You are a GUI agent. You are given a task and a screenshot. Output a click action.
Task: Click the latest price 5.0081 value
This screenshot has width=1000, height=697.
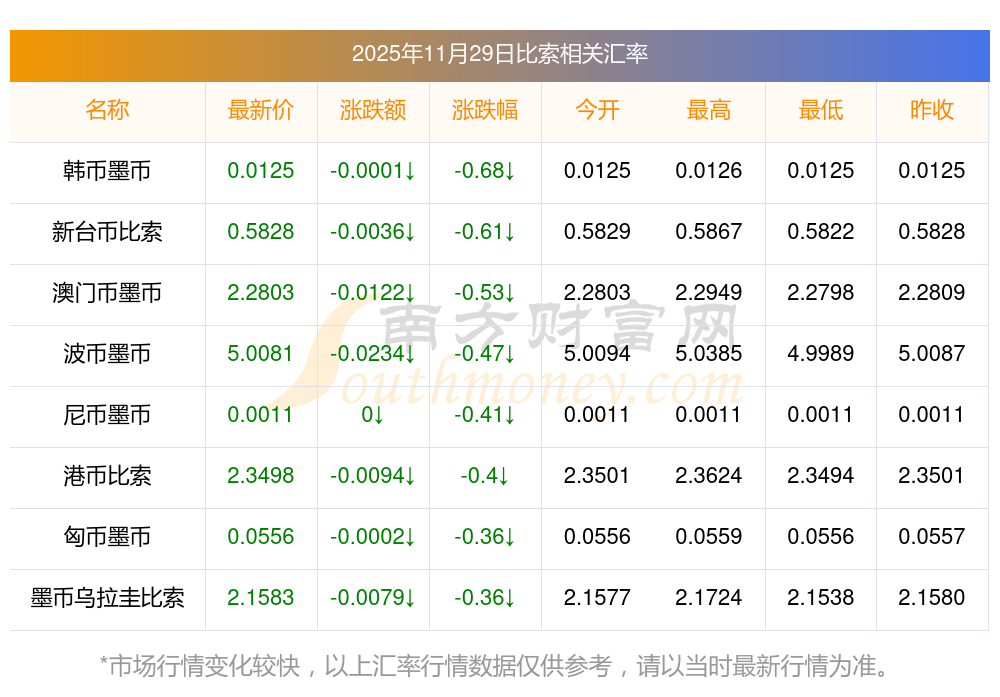[261, 354]
